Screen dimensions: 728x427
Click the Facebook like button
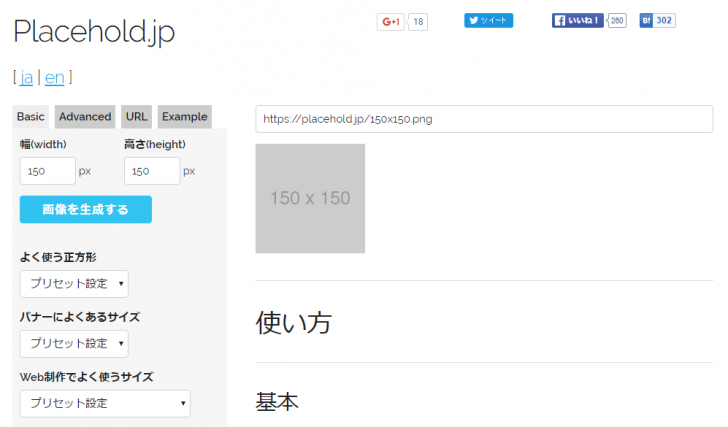pyautogui.click(x=577, y=20)
